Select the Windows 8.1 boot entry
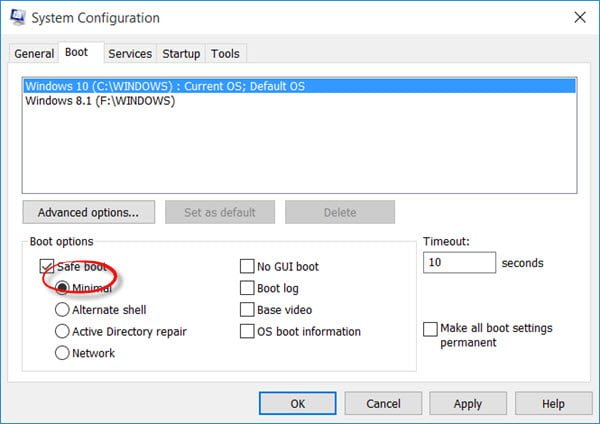Image resolution: width=600 pixels, height=424 pixels. (100, 101)
